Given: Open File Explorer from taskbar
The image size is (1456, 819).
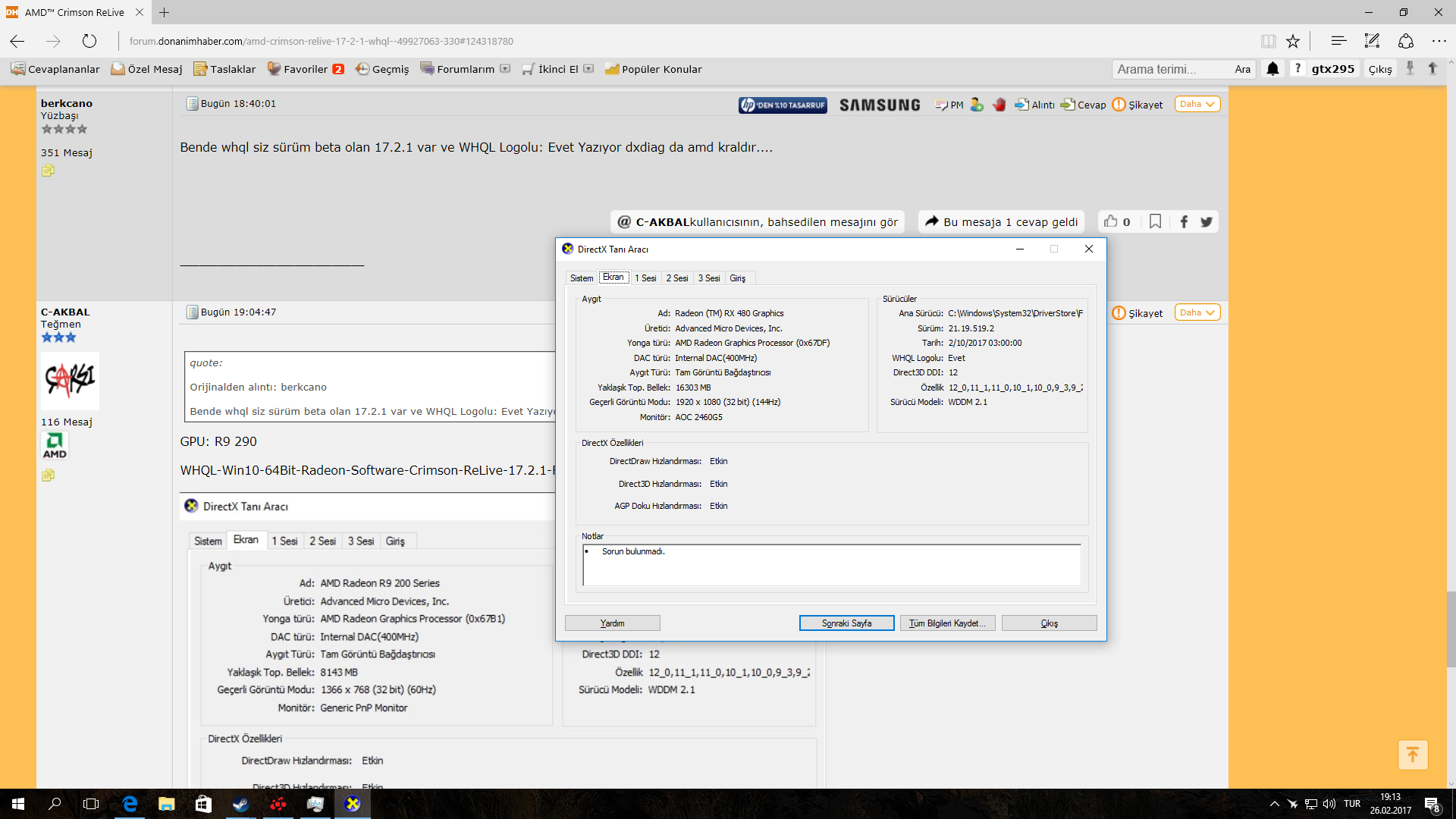Looking at the screenshot, I should [x=166, y=804].
